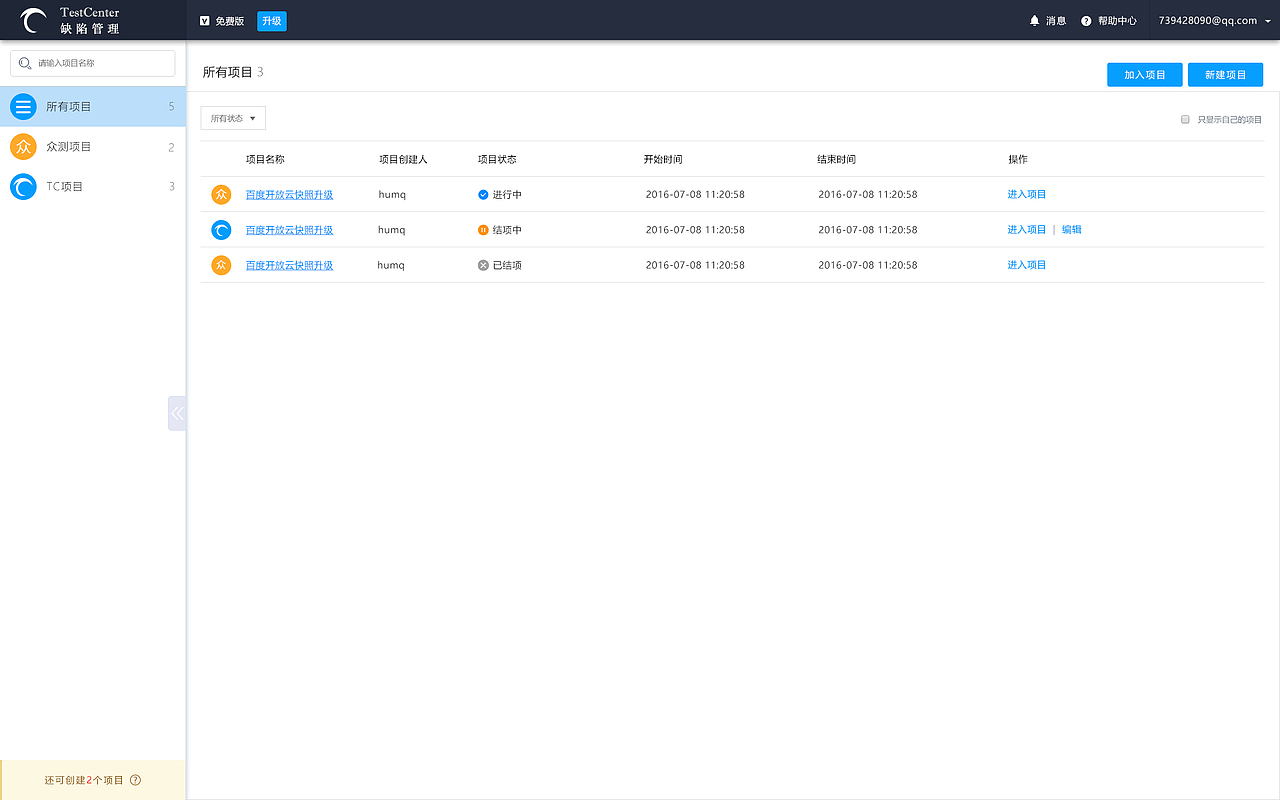Viewport: 1280px width, 800px height.
Task: Click the question icon beside 还可创建2个项目
Action: tap(136, 780)
